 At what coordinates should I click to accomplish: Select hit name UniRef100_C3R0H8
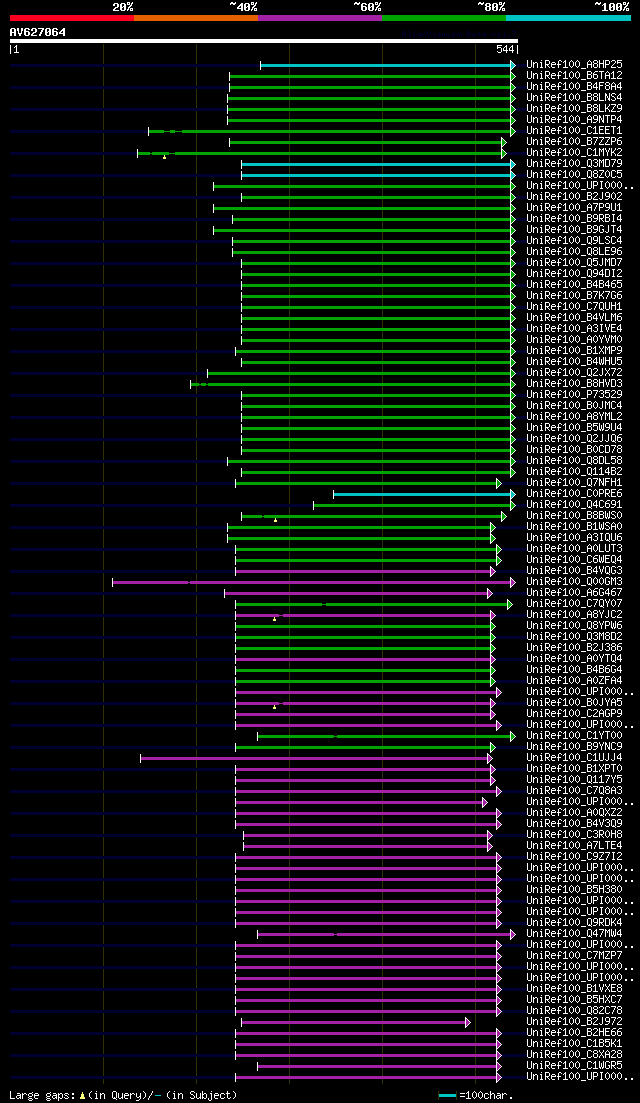click(574, 835)
